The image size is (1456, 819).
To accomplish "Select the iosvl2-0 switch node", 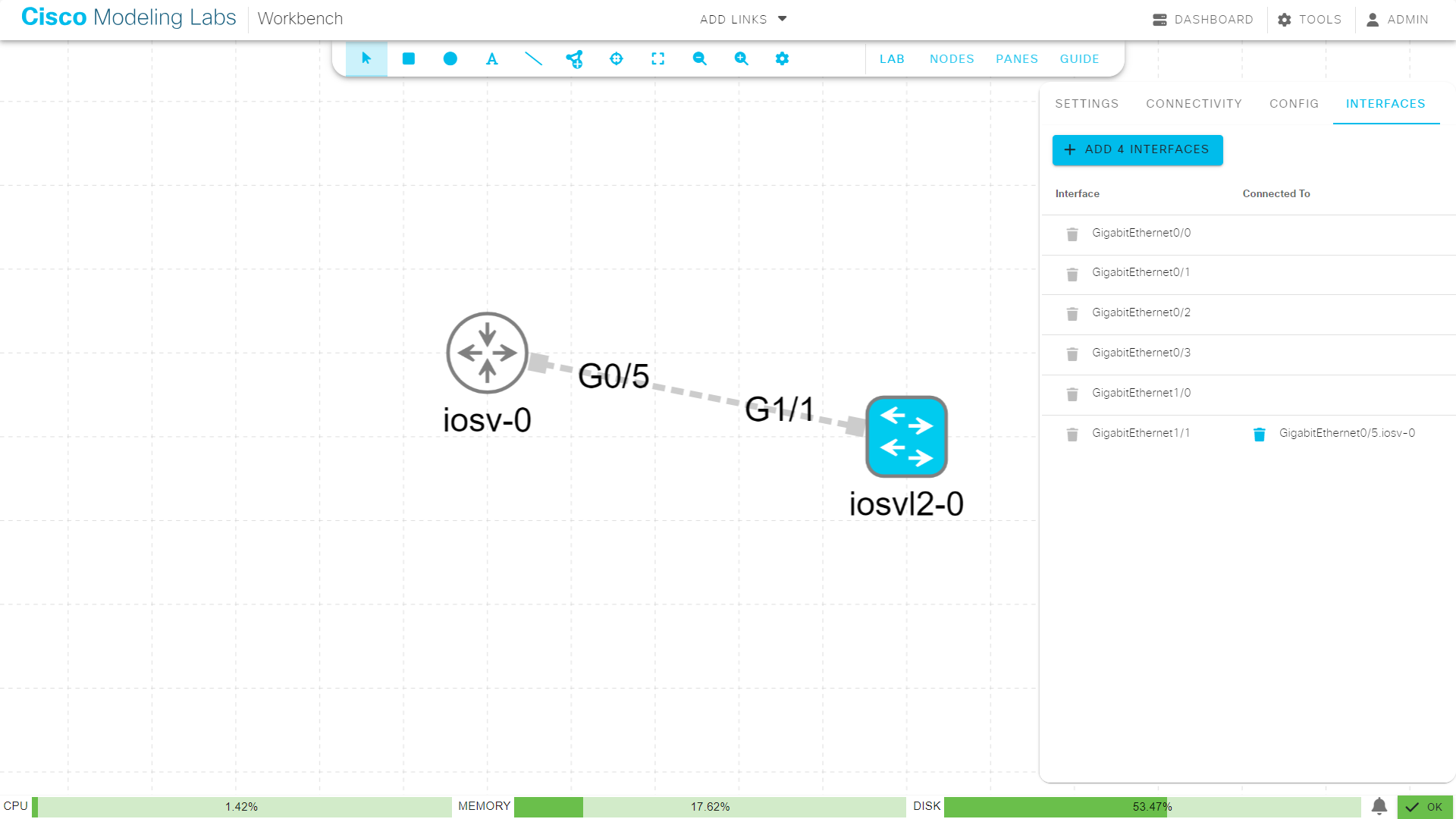I will [906, 436].
